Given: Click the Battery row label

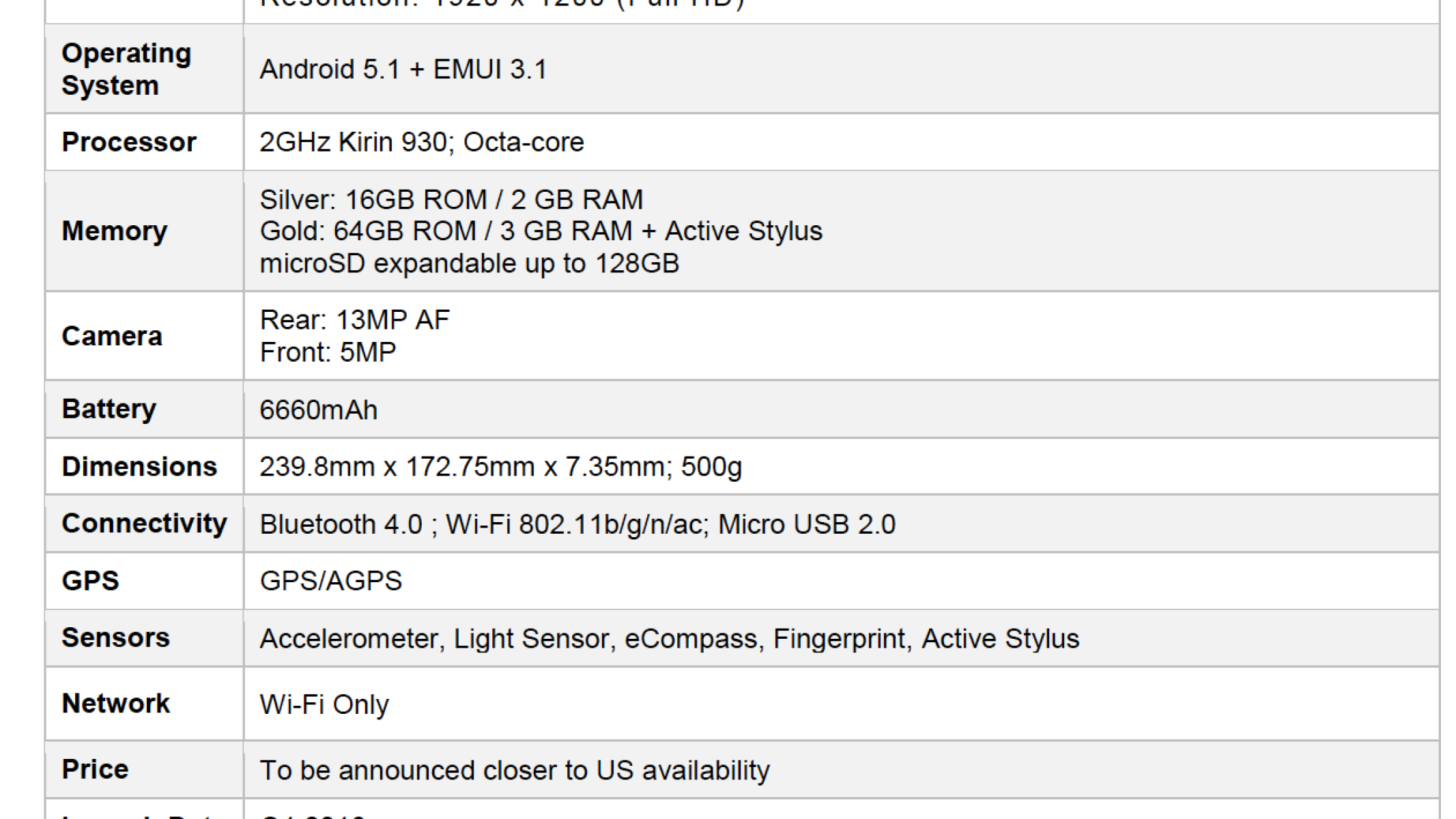Looking at the screenshot, I should click(109, 409).
